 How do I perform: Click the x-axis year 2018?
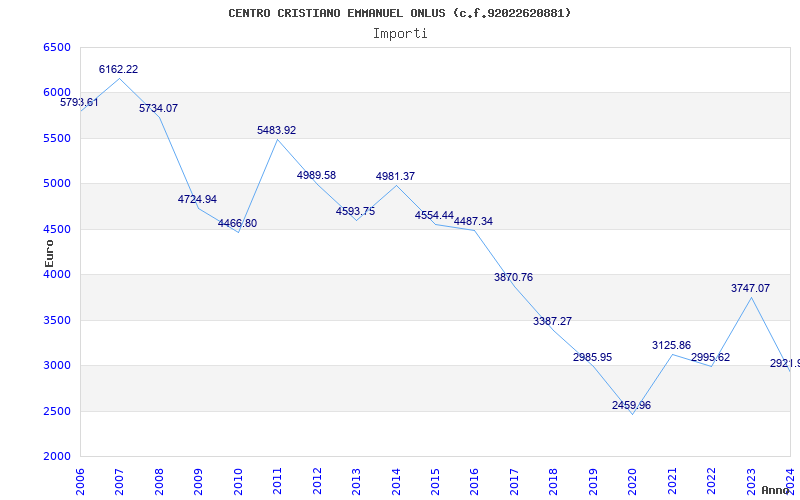(554, 481)
